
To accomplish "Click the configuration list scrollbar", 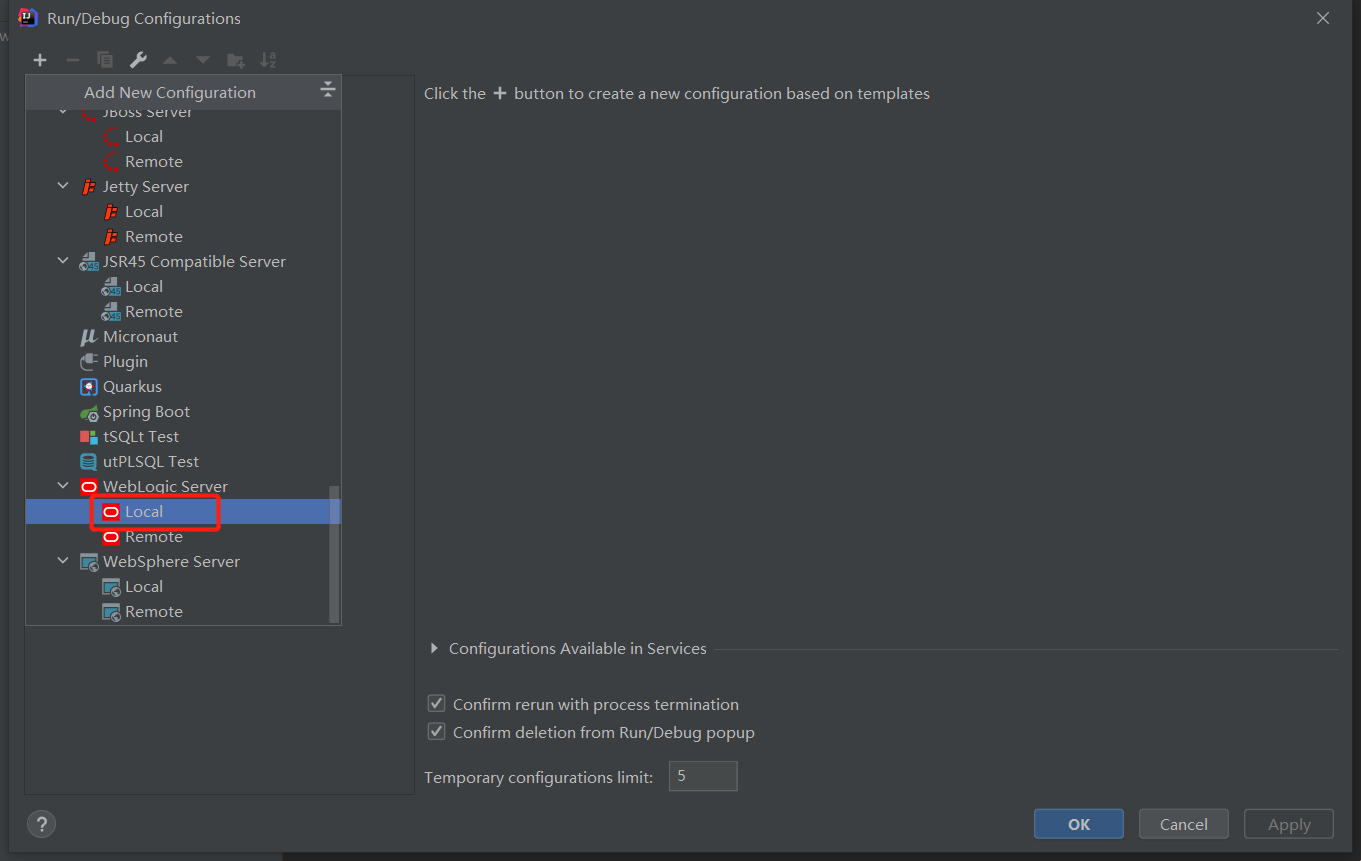I will [334, 553].
